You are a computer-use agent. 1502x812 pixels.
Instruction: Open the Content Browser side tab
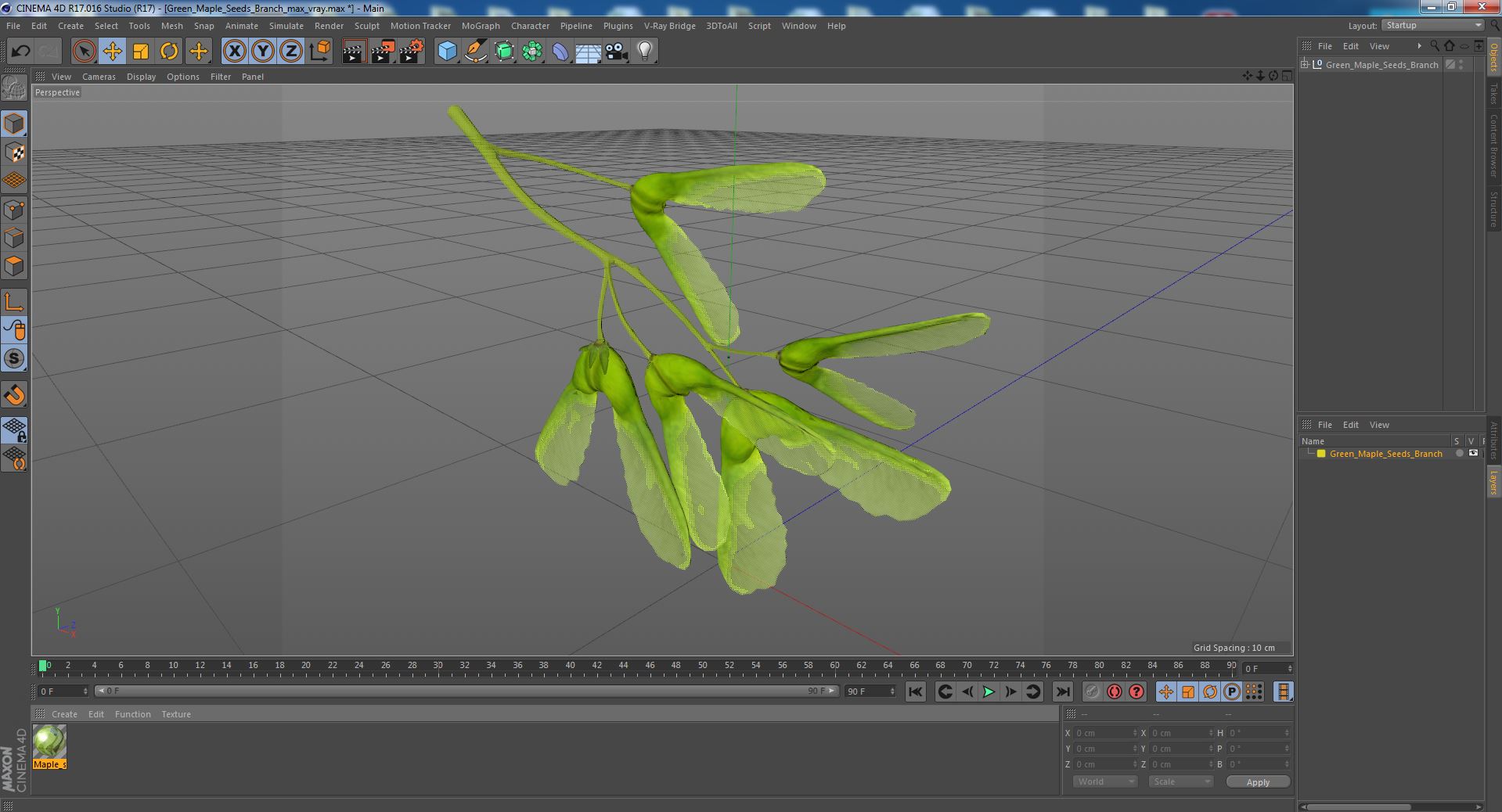pos(1494,146)
